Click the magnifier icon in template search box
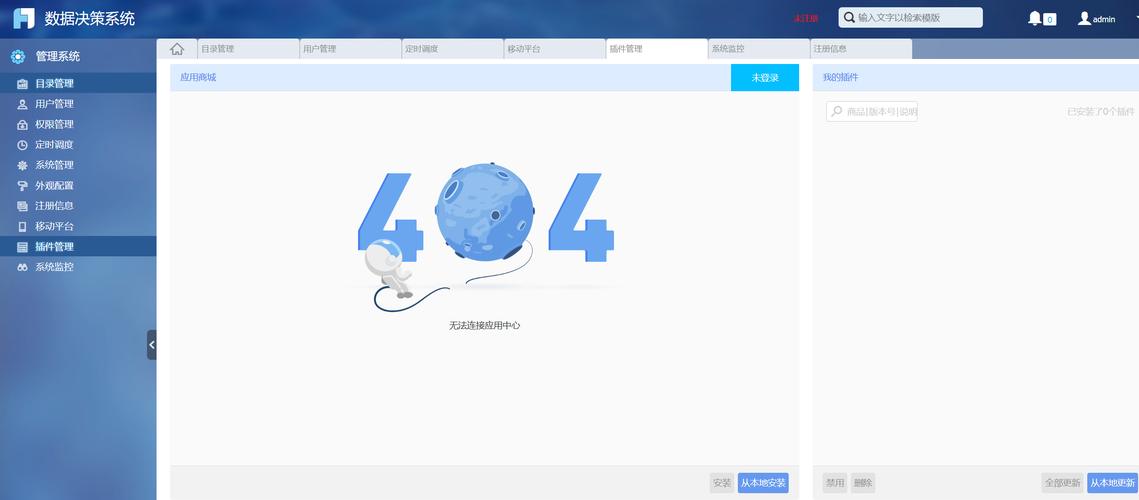Screen dimensions: 1139x500 click(x=849, y=17)
